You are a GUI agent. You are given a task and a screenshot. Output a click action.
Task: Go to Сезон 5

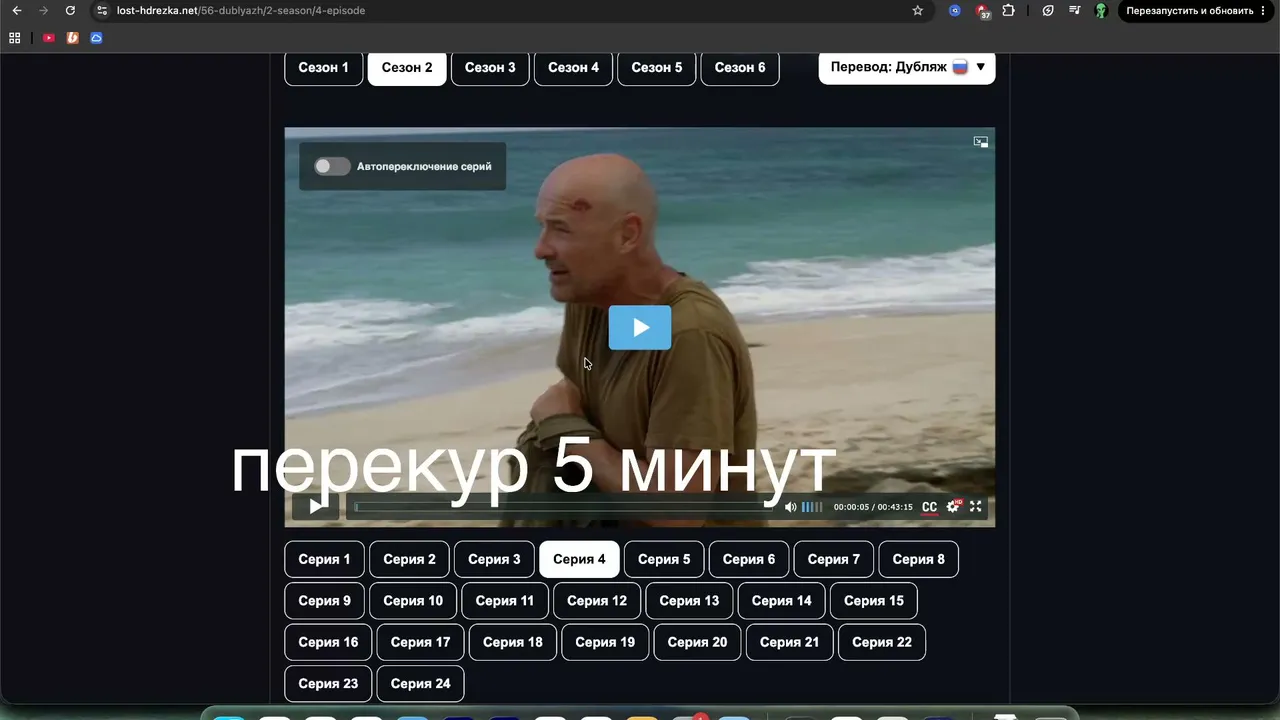pos(657,67)
